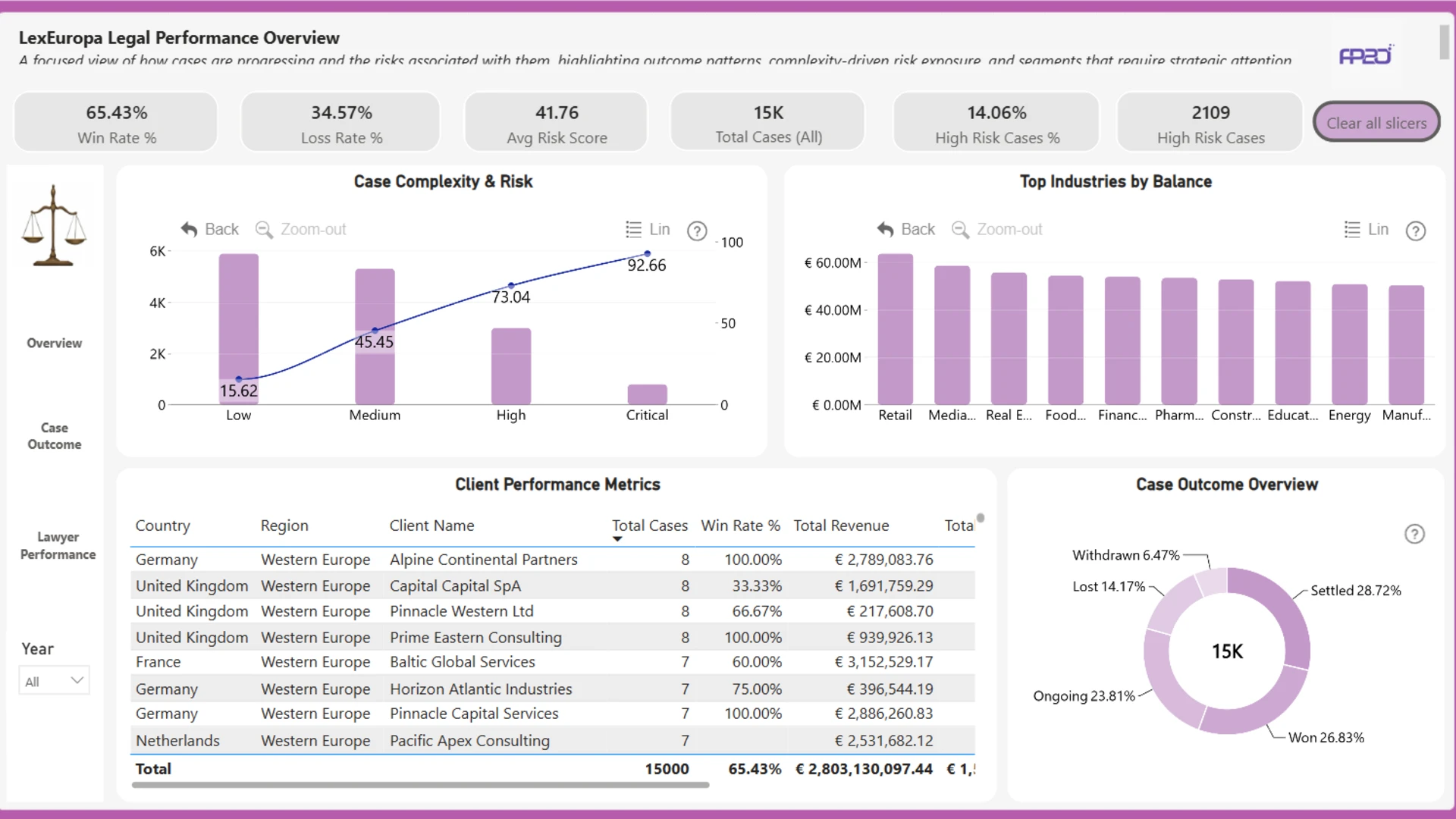Click the Clear all slicers button
Viewport: 1456px width, 819px height.
[1376, 122]
